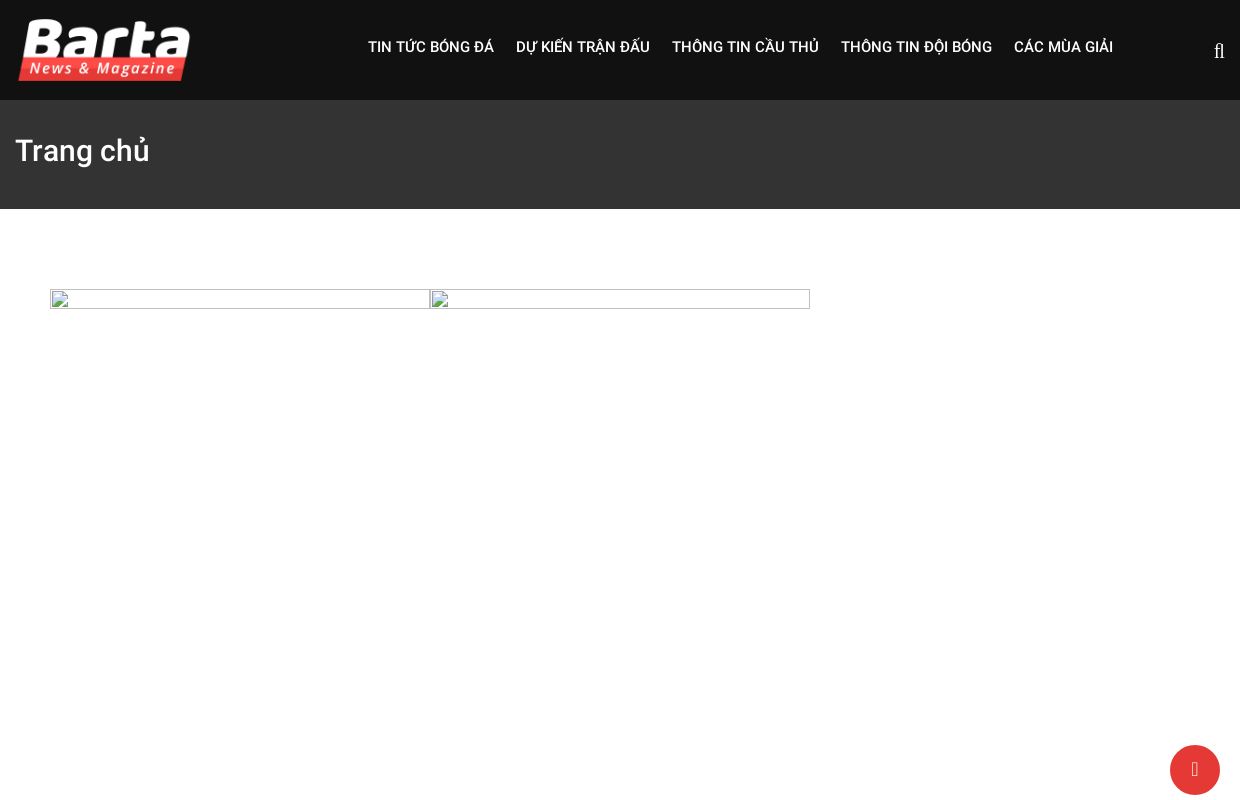This screenshot has height=800, width=1240.
Task: Navigate to THÔNG TIN ĐỘI BÓNG
Action: coord(916,47)
